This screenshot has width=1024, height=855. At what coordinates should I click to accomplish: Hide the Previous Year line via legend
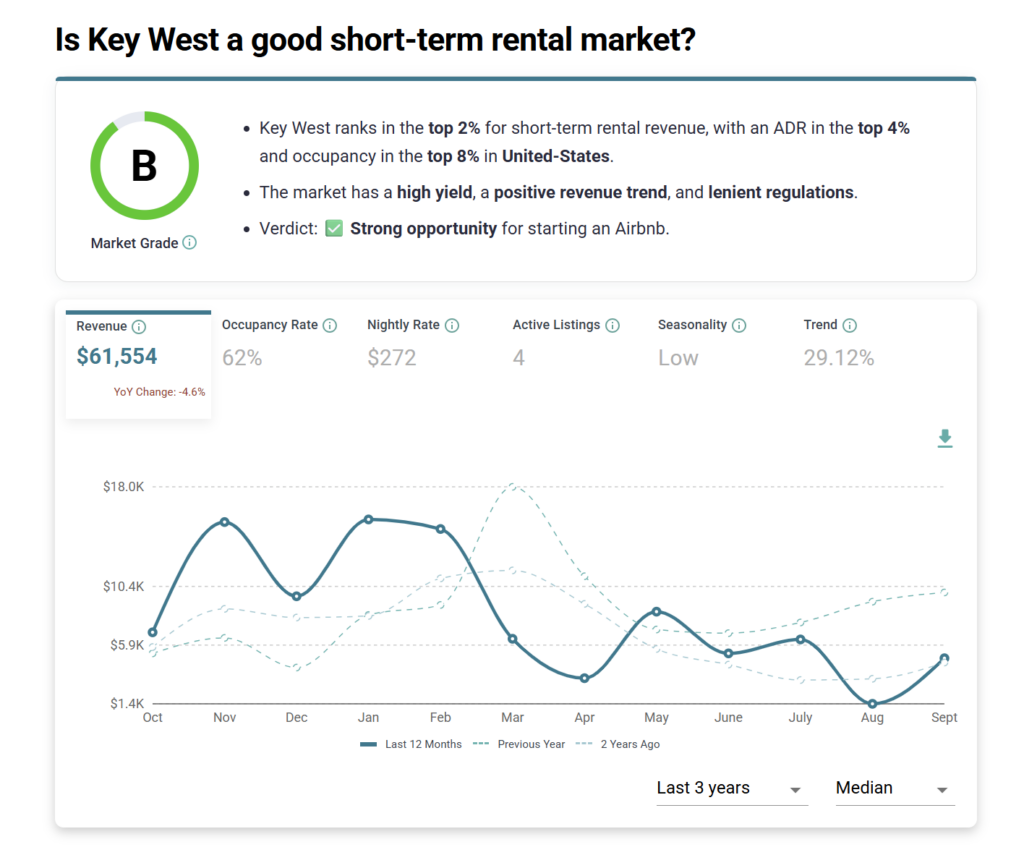point(521,744)
